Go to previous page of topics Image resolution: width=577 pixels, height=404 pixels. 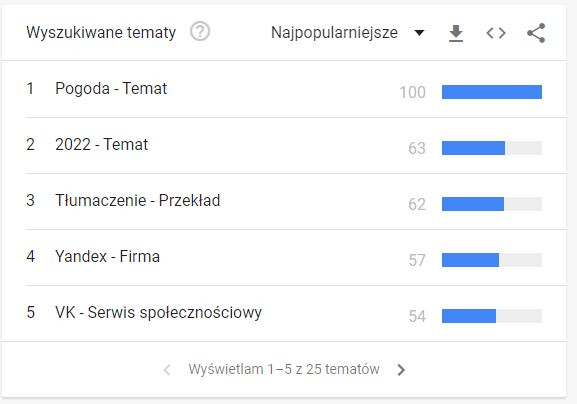coord(167,369)
